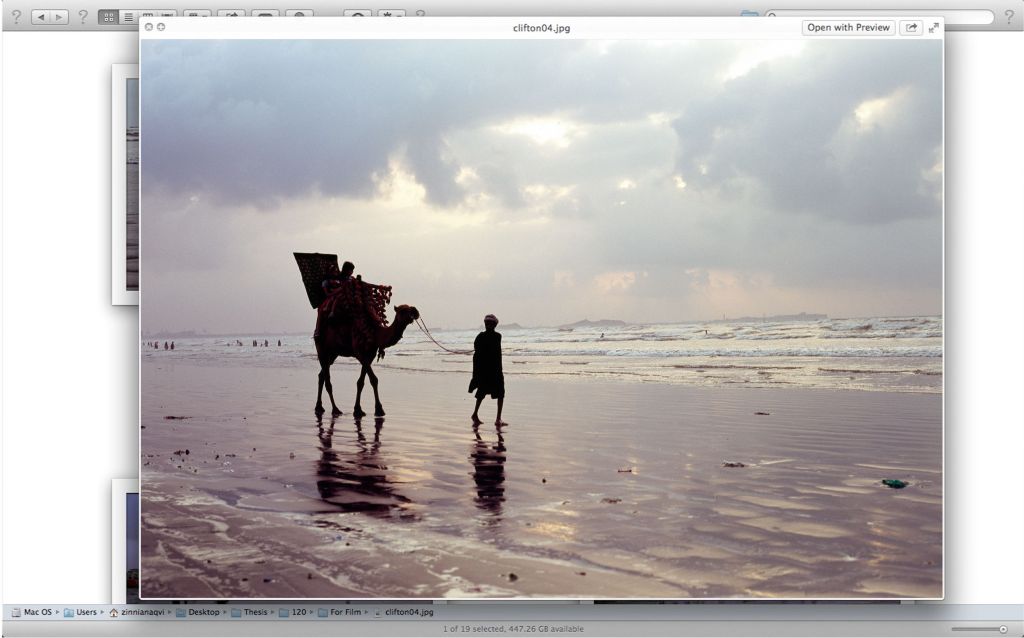This screenshot has width=1024, height=638.
Task: Close the Quick Look preview window
Action: (149, 27)
